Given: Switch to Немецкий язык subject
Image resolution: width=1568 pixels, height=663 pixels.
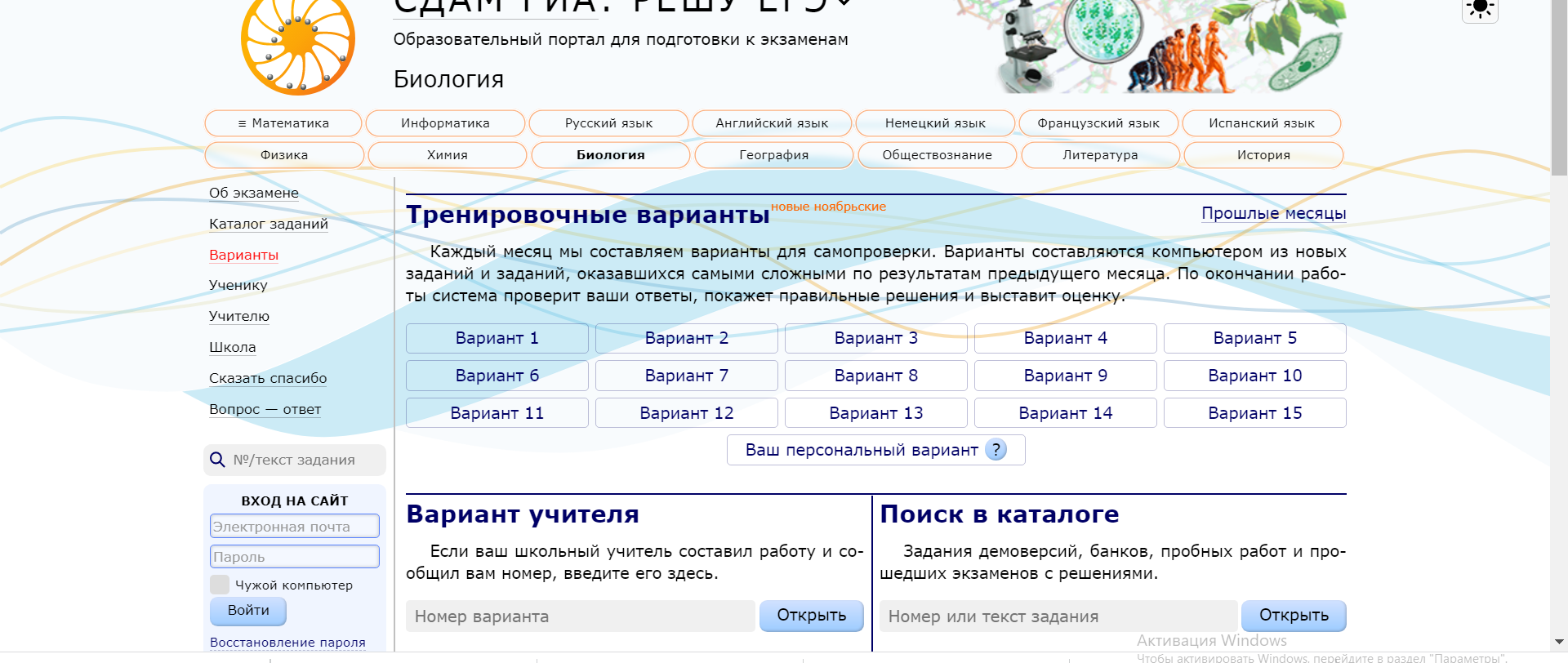Looking at the screenshot, I should [x=935, y=123].
